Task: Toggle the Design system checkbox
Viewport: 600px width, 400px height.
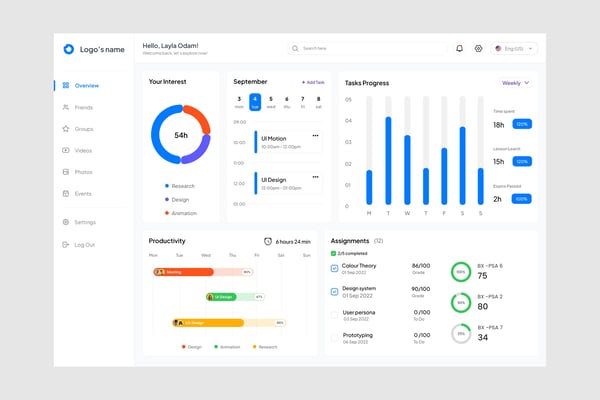Action: tap(334, 292)
